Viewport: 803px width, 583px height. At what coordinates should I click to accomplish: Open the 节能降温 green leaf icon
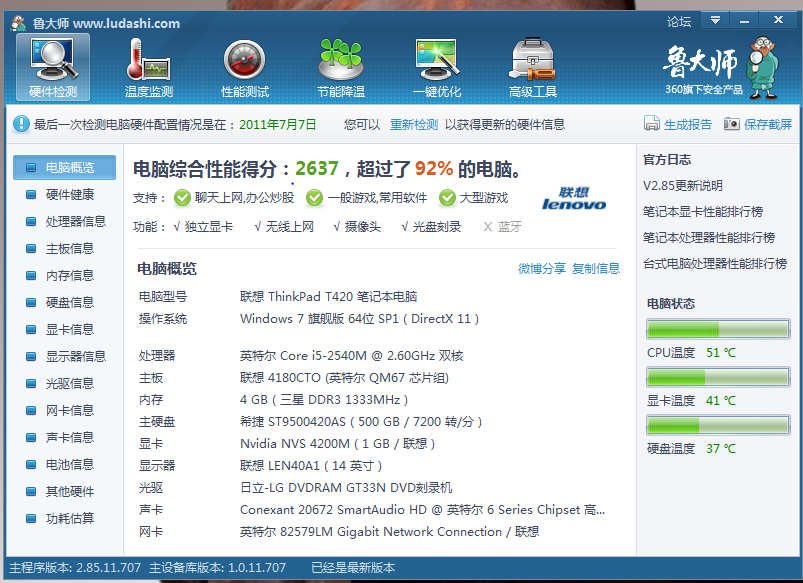340,60
